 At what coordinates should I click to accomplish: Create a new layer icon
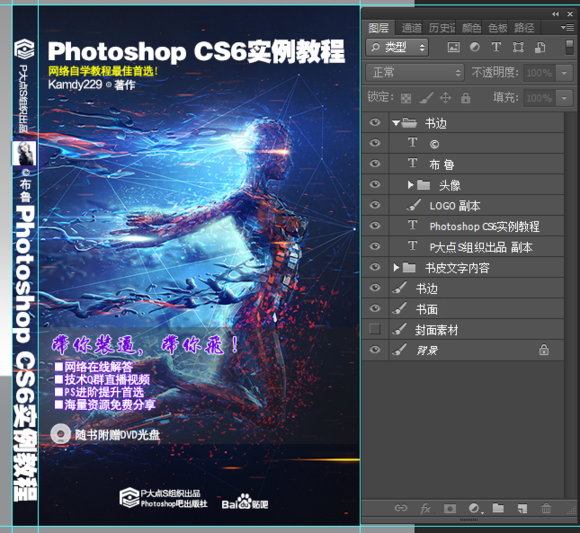point(522,509)
